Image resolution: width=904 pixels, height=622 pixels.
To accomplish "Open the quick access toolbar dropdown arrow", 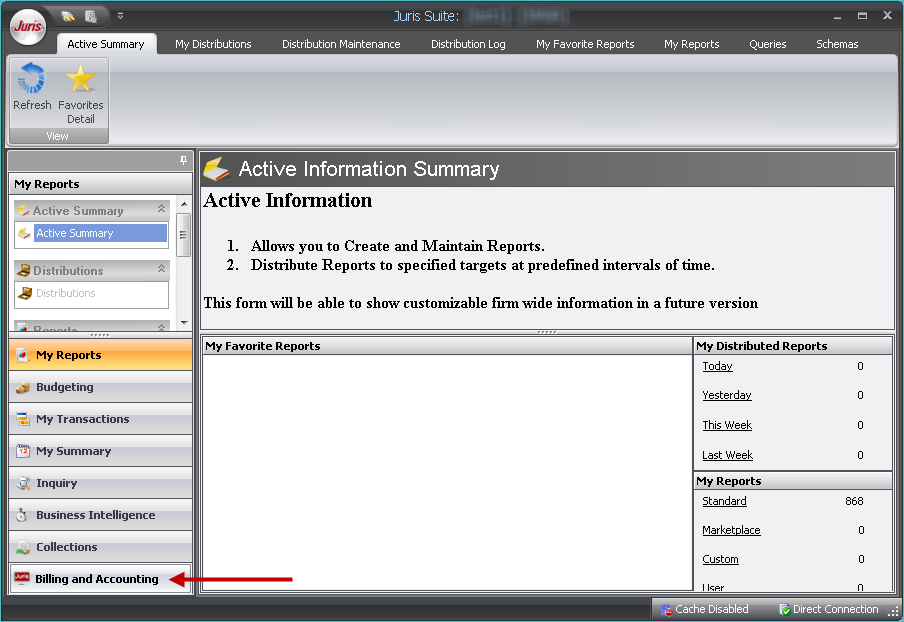I will 120,16.
